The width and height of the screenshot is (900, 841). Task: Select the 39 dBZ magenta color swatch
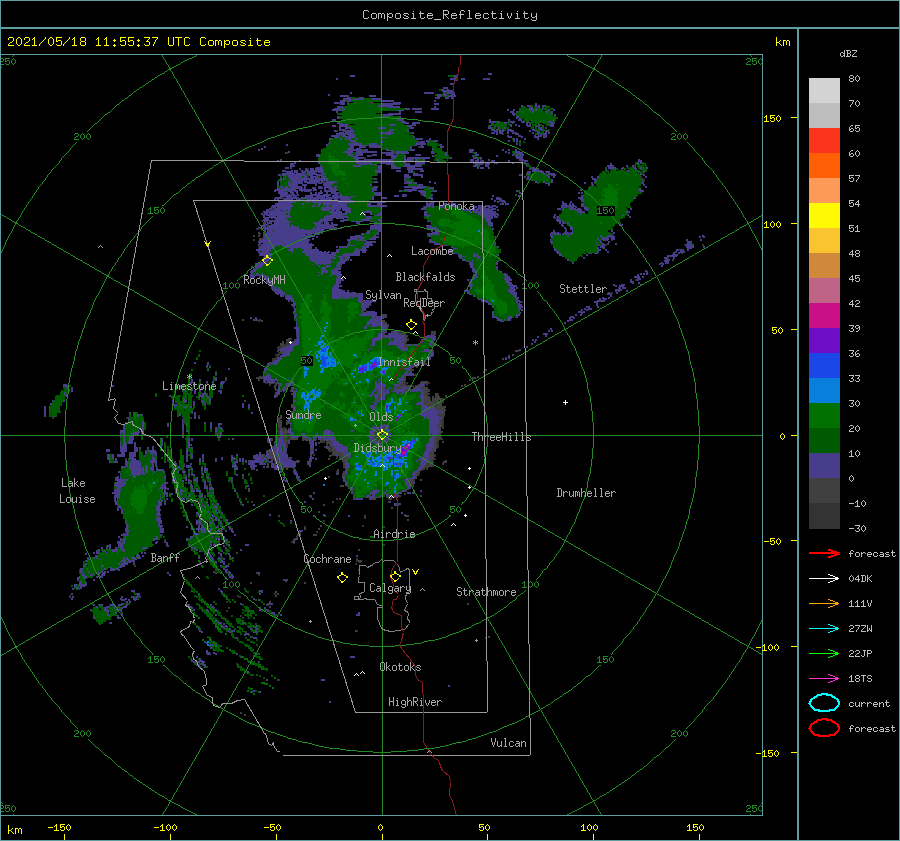824,315
